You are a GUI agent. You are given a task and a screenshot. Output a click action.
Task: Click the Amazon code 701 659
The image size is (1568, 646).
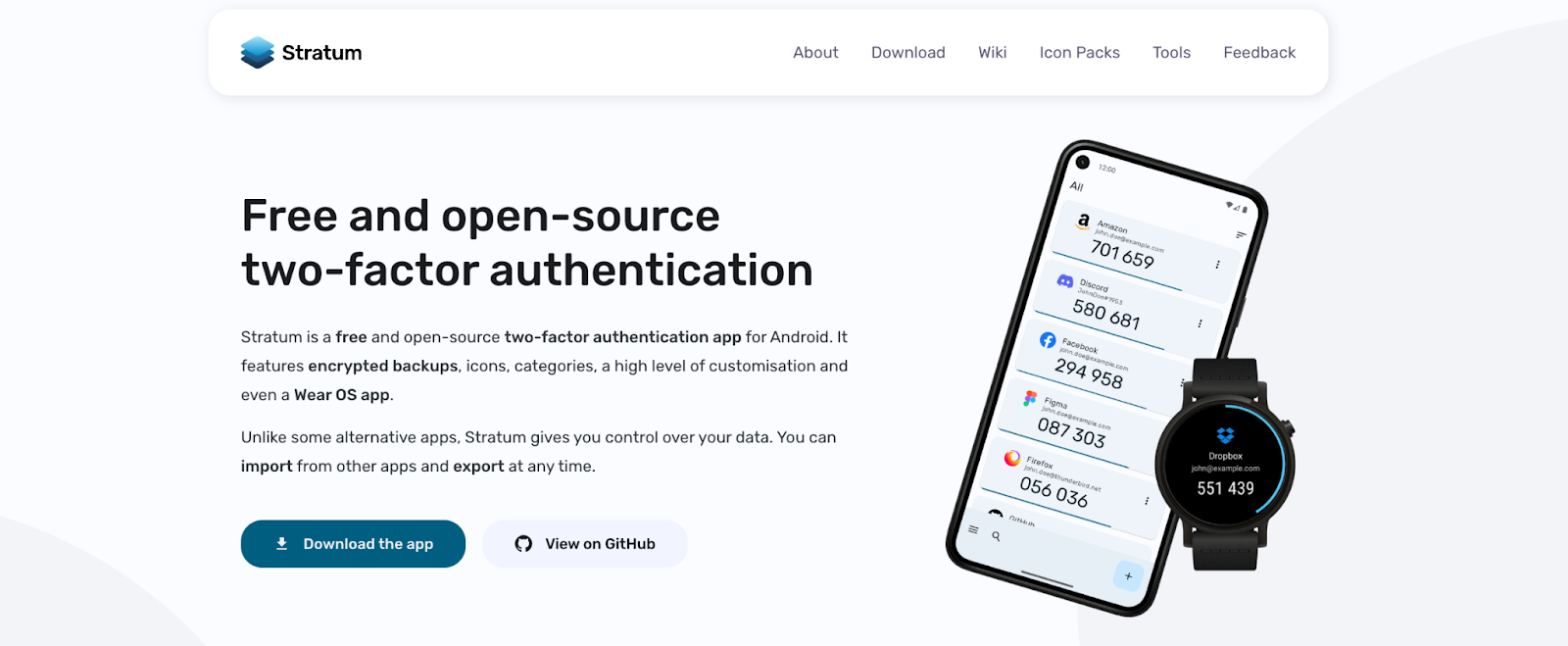1123,255
